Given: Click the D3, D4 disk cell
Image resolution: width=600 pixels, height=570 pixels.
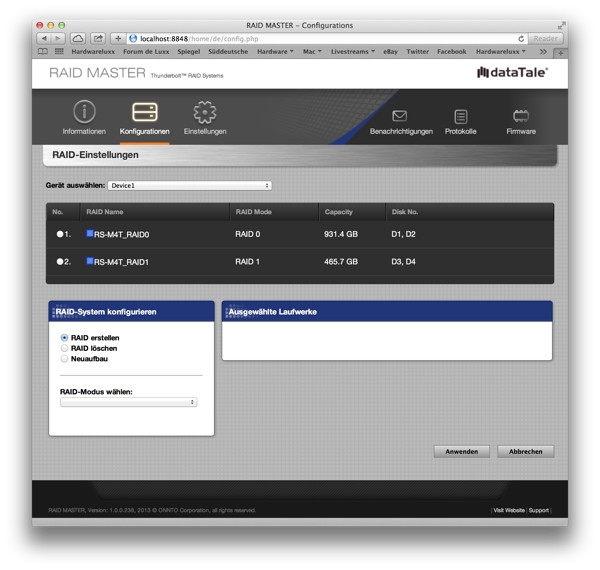Looking at the screenshot, I should tap(403, 262).
